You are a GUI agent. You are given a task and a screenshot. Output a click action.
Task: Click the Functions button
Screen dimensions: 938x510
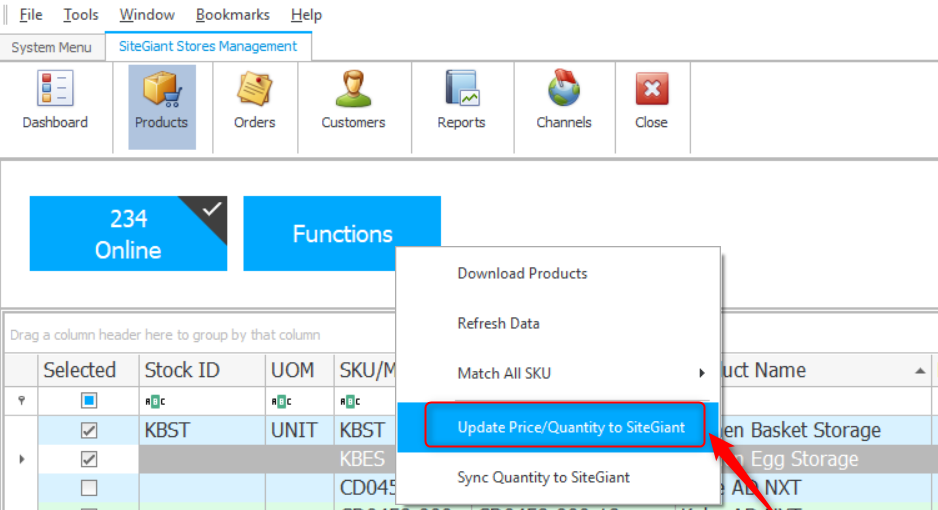342,234
